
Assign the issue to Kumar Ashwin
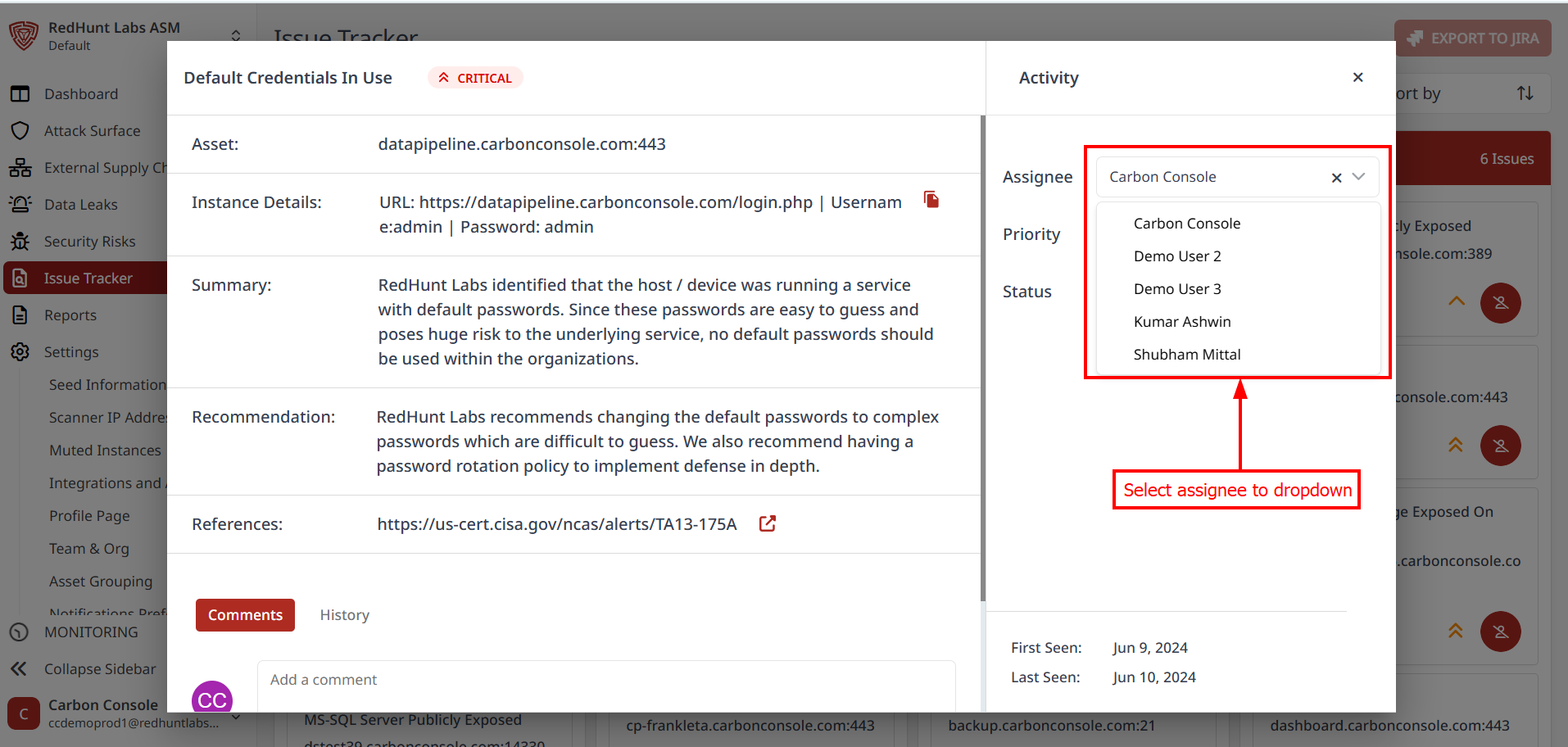pos(1182,322)
